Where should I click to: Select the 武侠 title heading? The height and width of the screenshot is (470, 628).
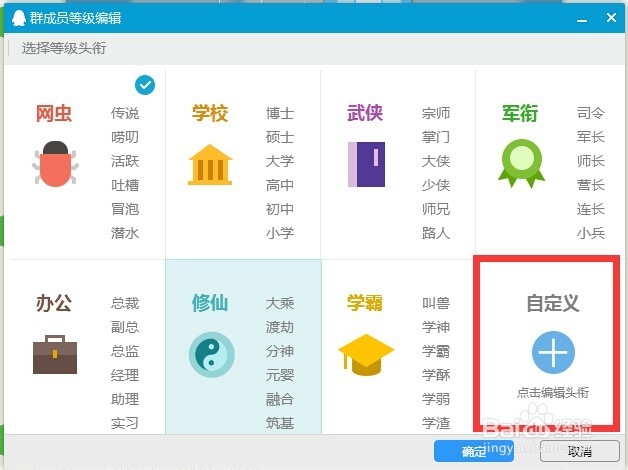[x=365, y=113]
